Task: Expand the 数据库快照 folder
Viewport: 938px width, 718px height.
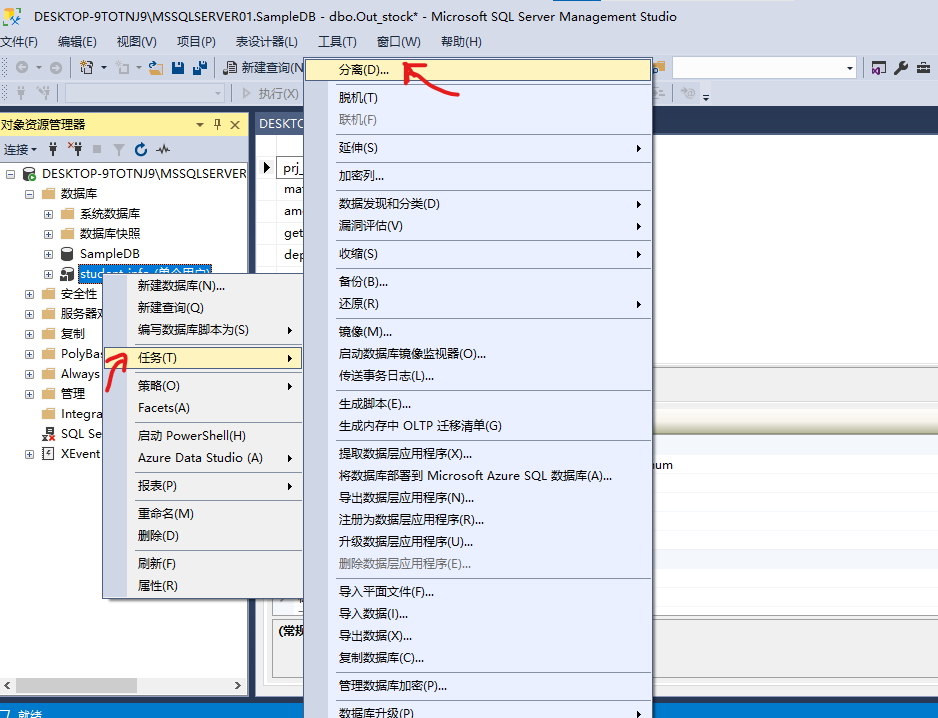Action: [48, 234]
